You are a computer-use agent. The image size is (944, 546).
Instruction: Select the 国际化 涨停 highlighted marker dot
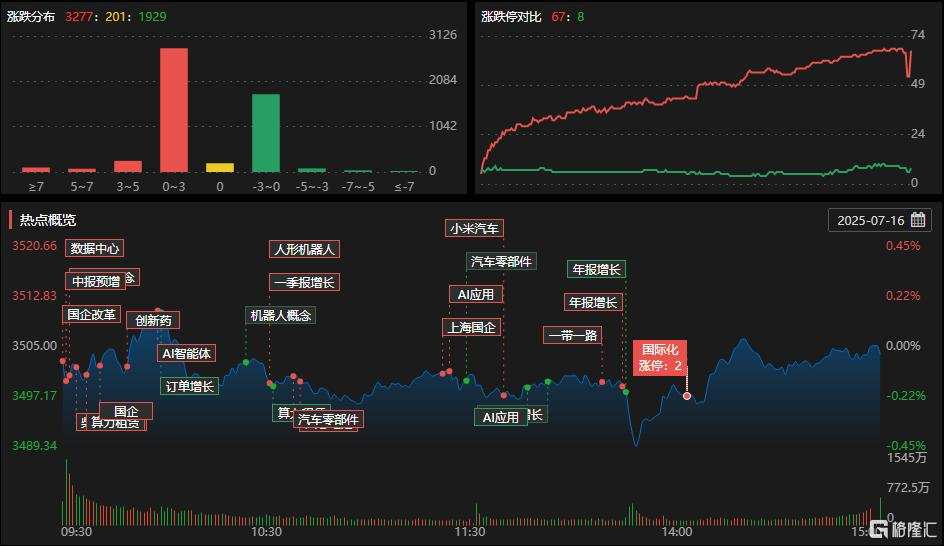687,396
